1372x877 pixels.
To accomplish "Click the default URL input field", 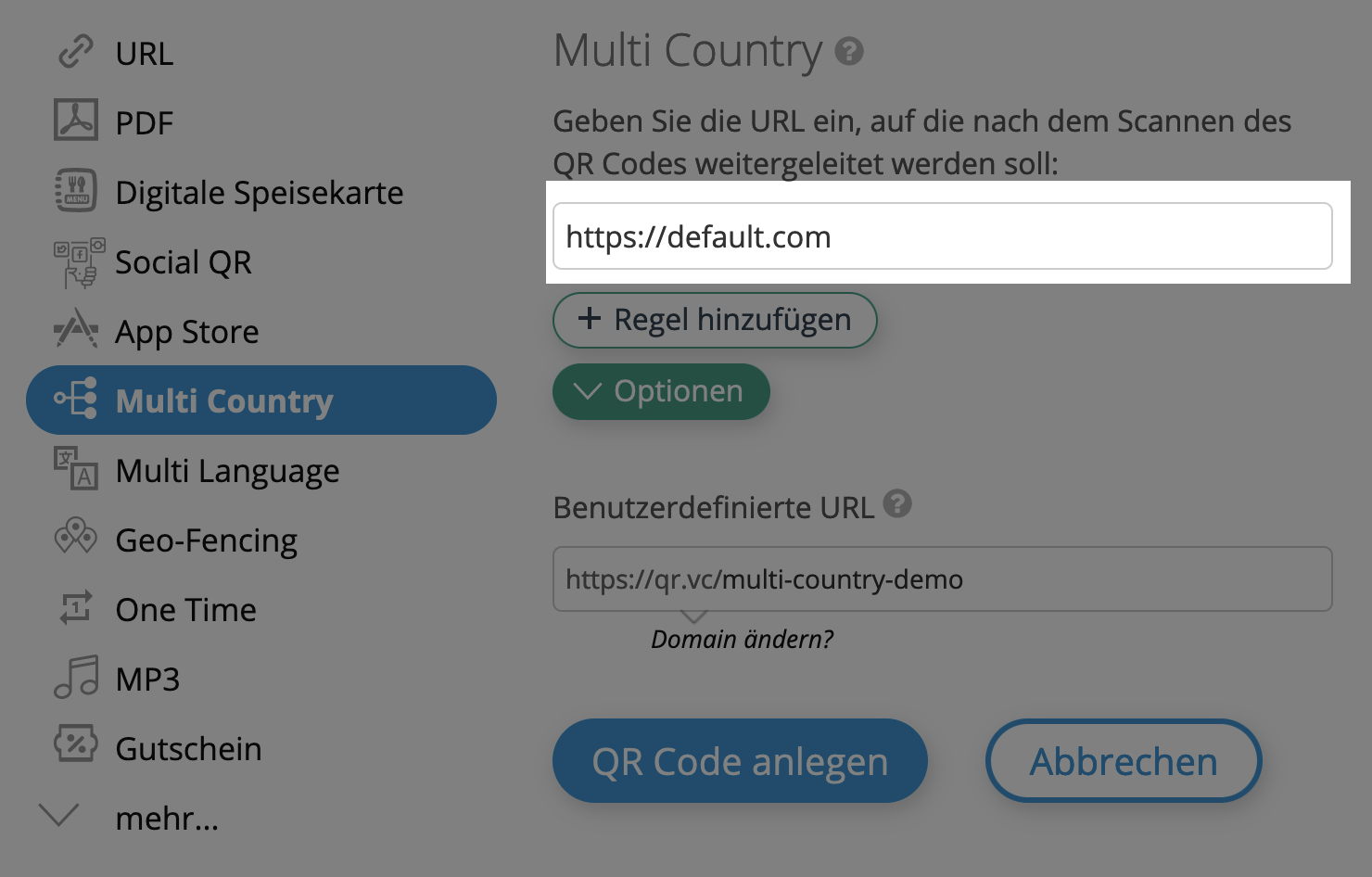I will pos(941,235).
